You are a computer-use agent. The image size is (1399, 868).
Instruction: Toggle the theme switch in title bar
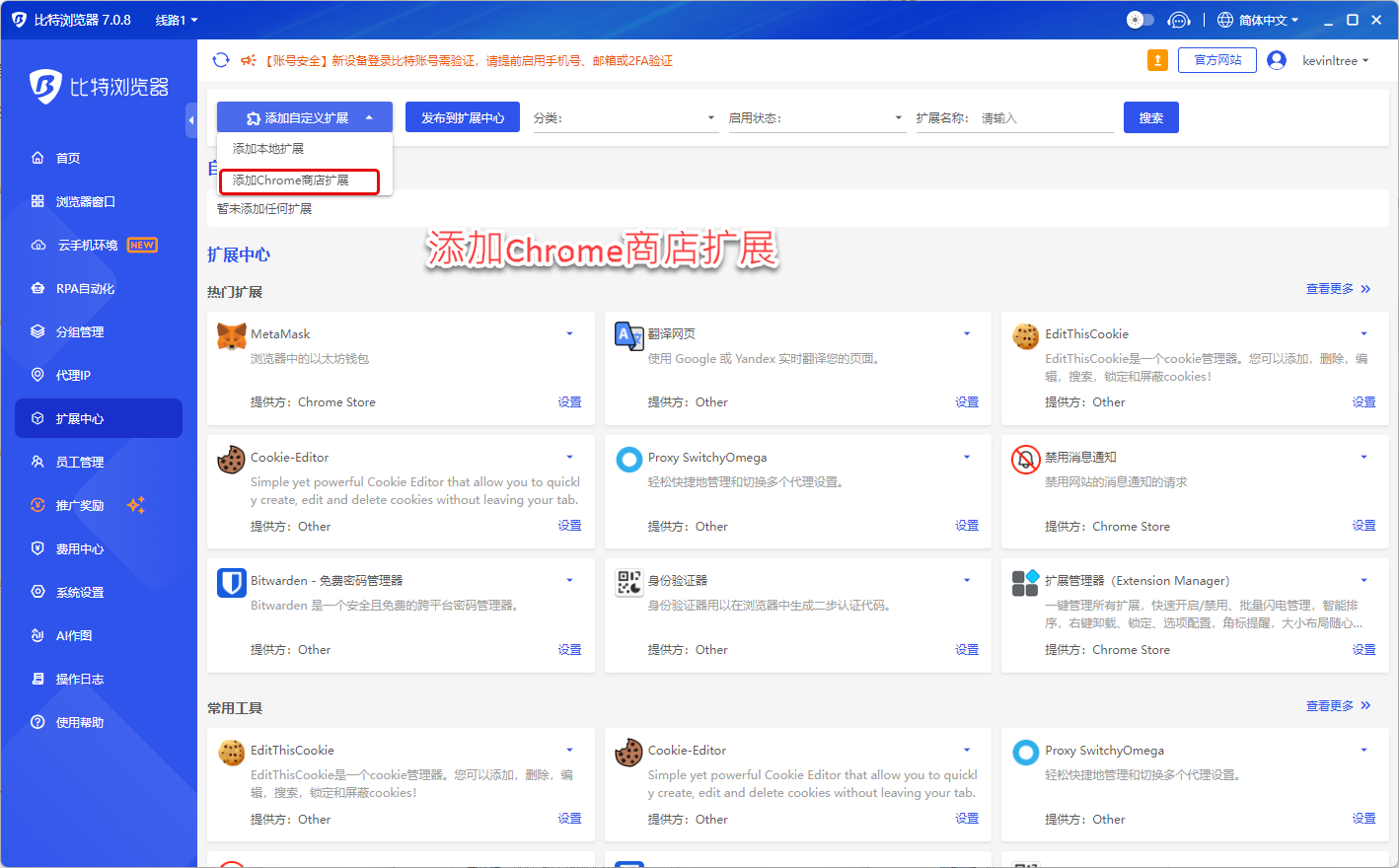[x=1140, y=20]
